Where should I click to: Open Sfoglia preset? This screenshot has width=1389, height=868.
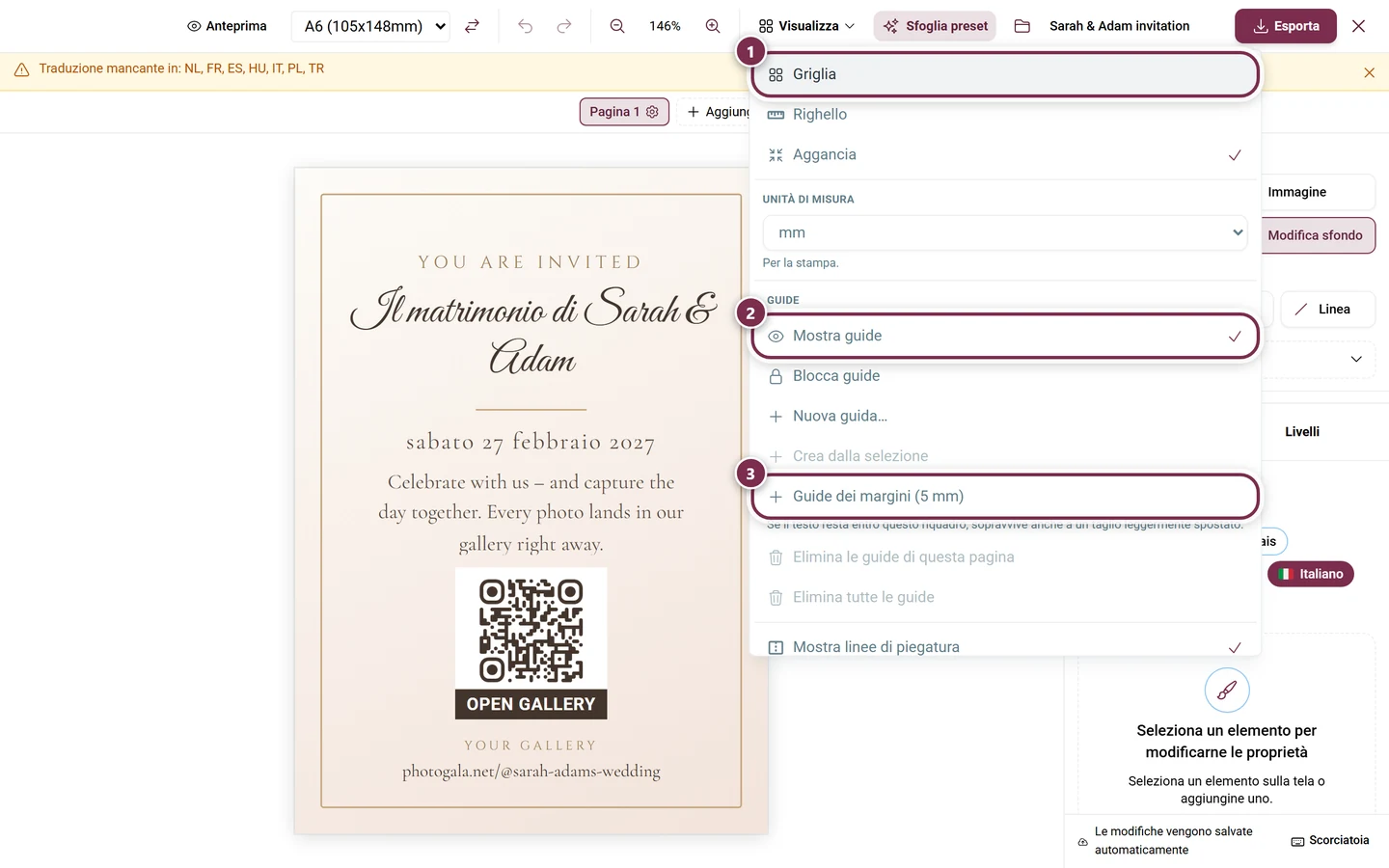[936, 26]
